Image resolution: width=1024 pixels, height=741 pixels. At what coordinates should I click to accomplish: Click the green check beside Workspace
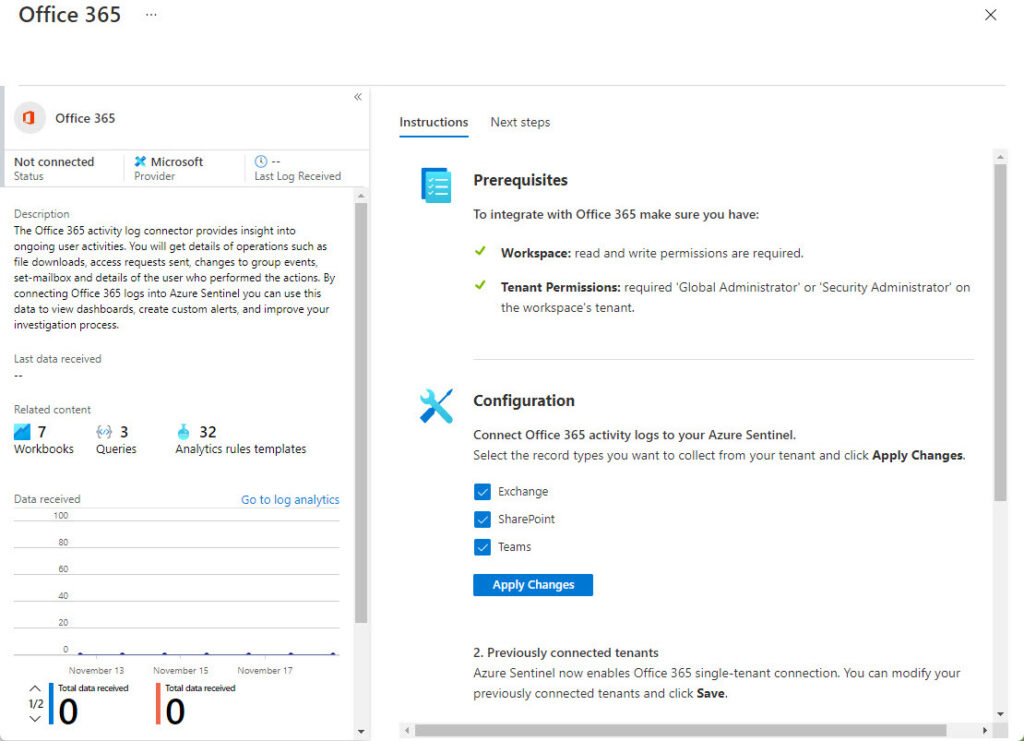[480, 251]
